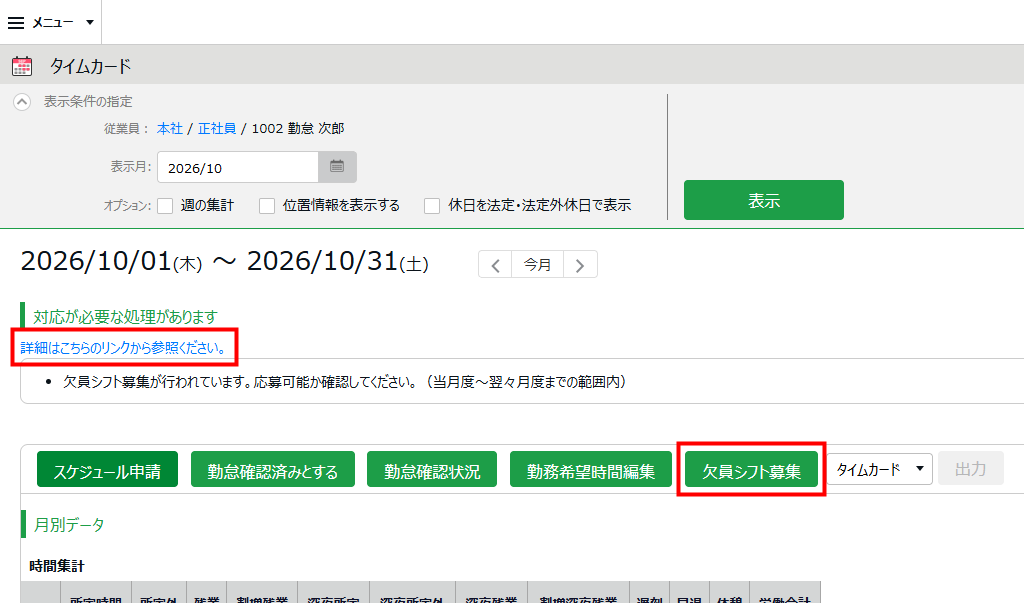Open the calendar picker for display month
The width and height of the screenshot is (1024, 603).
(x=337, y=167)
